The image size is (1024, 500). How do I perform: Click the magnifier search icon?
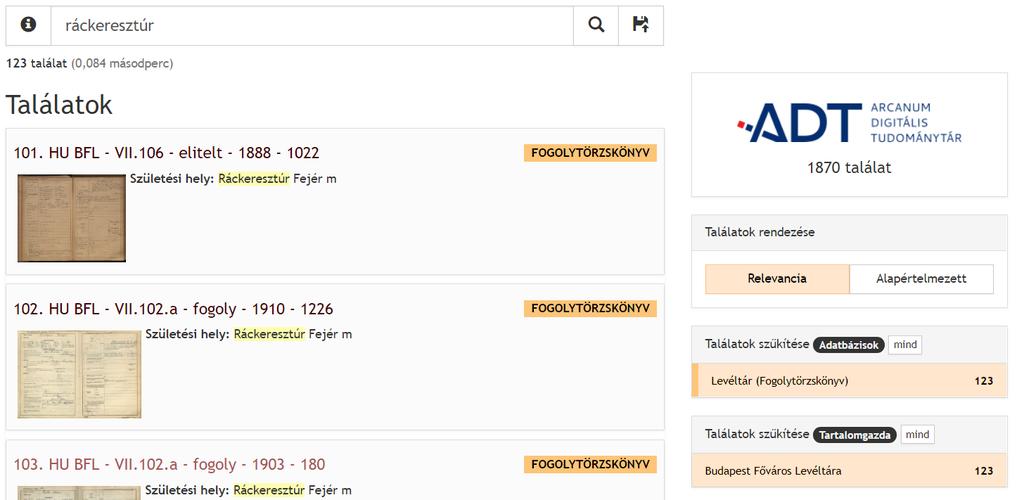tap(596, 25)
